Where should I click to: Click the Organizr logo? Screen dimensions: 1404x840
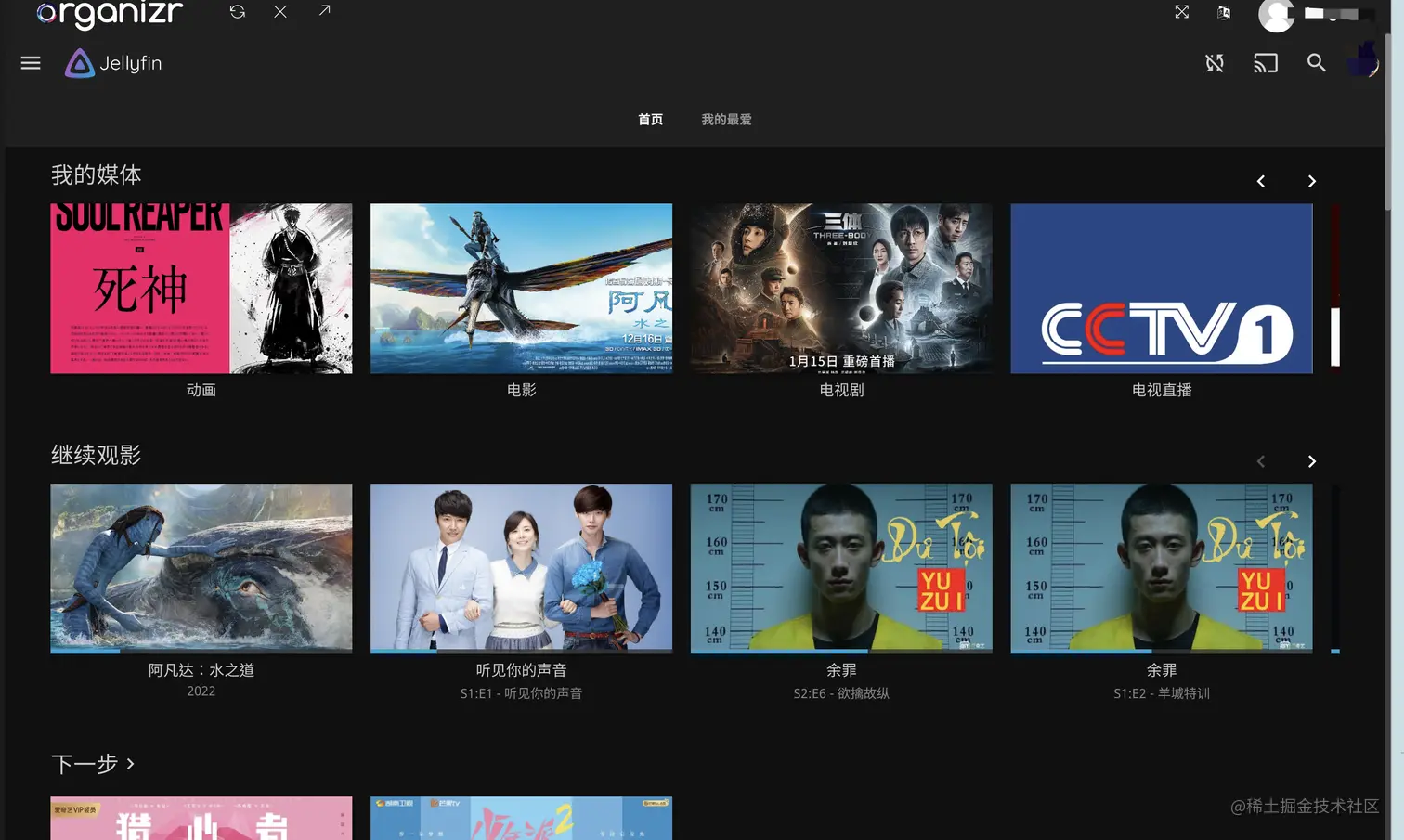point(110,14)
